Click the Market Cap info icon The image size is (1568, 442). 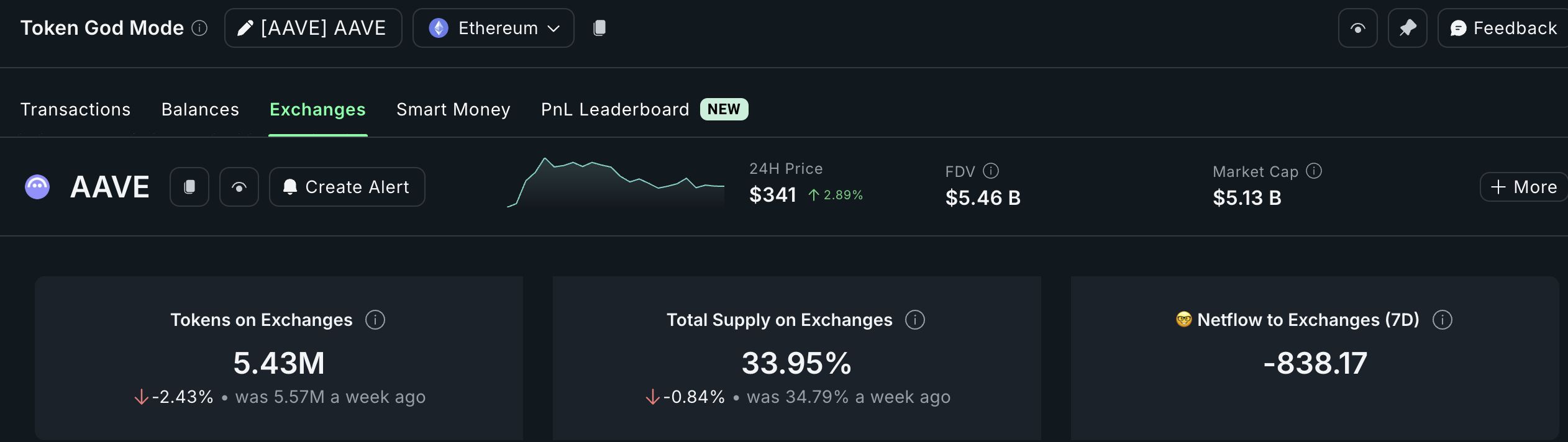pyautogui.click(x=1313, y=171)
